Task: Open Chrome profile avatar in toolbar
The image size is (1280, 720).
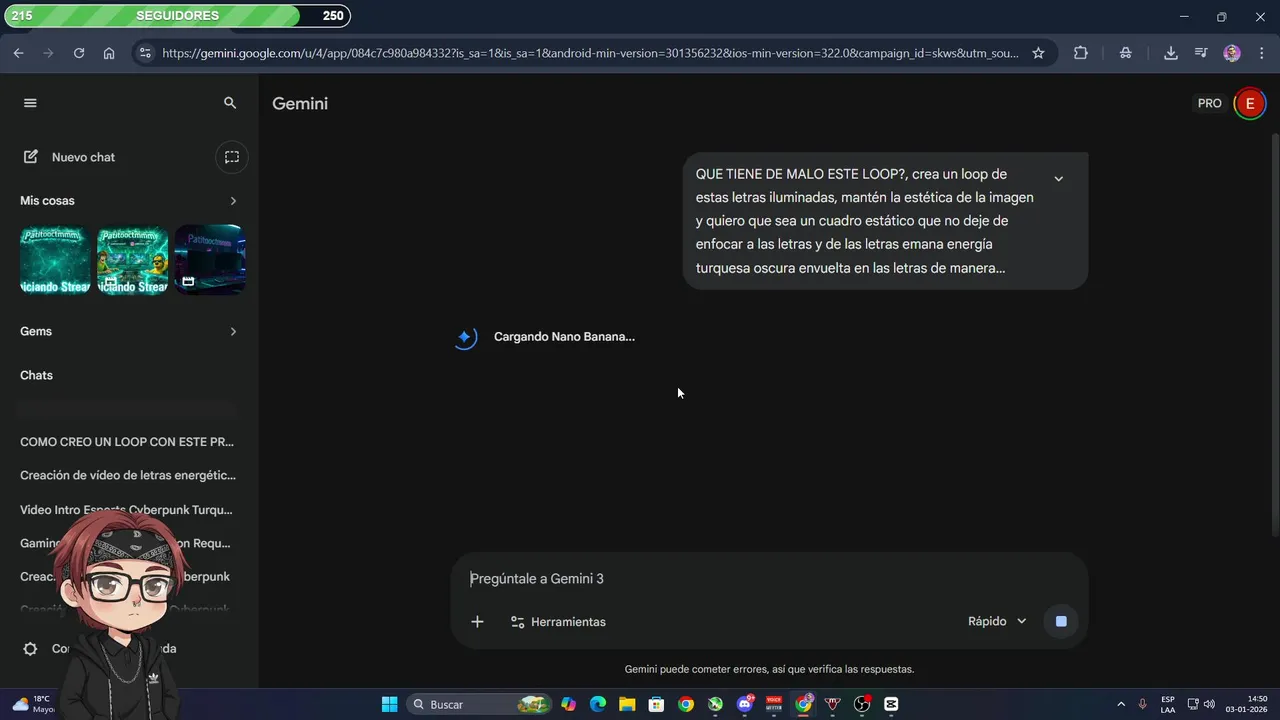Action: pos(1232,53)
